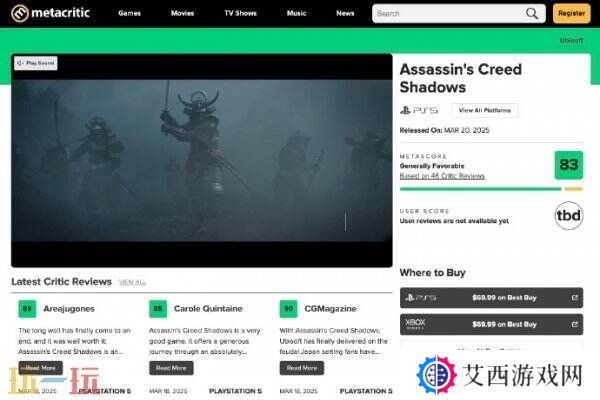The image size is (600, 400).
Task: Open external link icon on PS5 Best Buy row
Action: tap(574, 297)
